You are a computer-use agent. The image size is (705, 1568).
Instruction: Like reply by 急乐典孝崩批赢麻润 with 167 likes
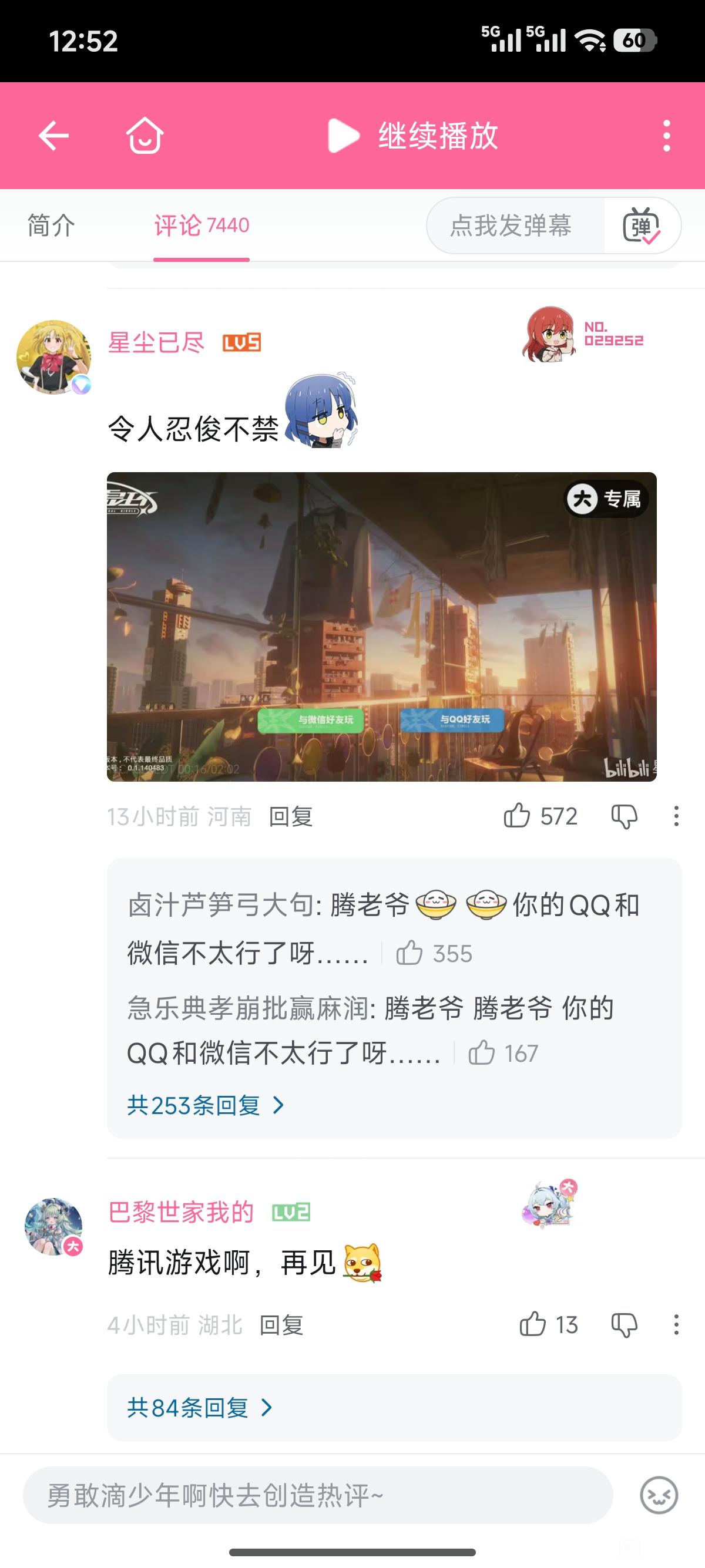tap(482, 1053)
